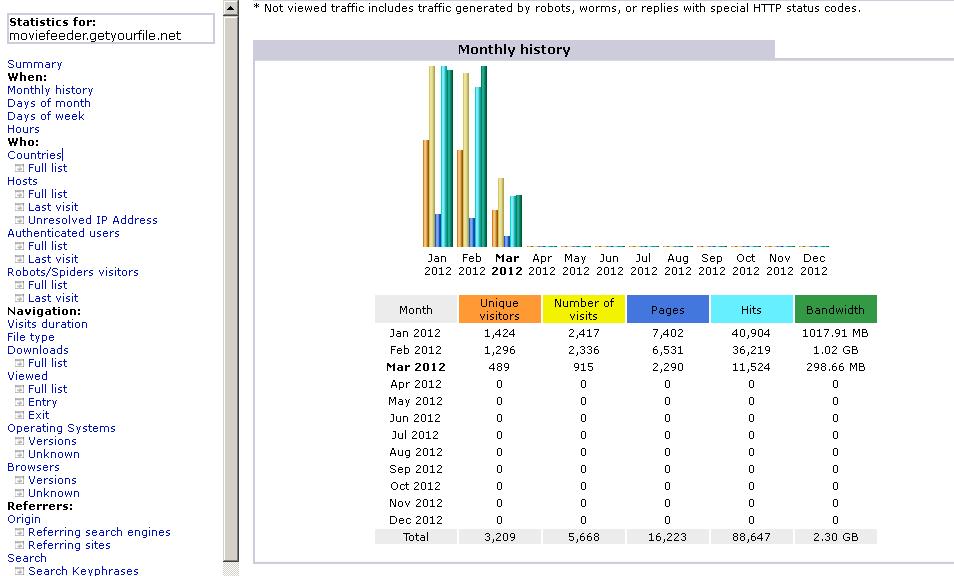Open the Days of week report
This screenshot has height=576, width=954.
tap(46, 116)
